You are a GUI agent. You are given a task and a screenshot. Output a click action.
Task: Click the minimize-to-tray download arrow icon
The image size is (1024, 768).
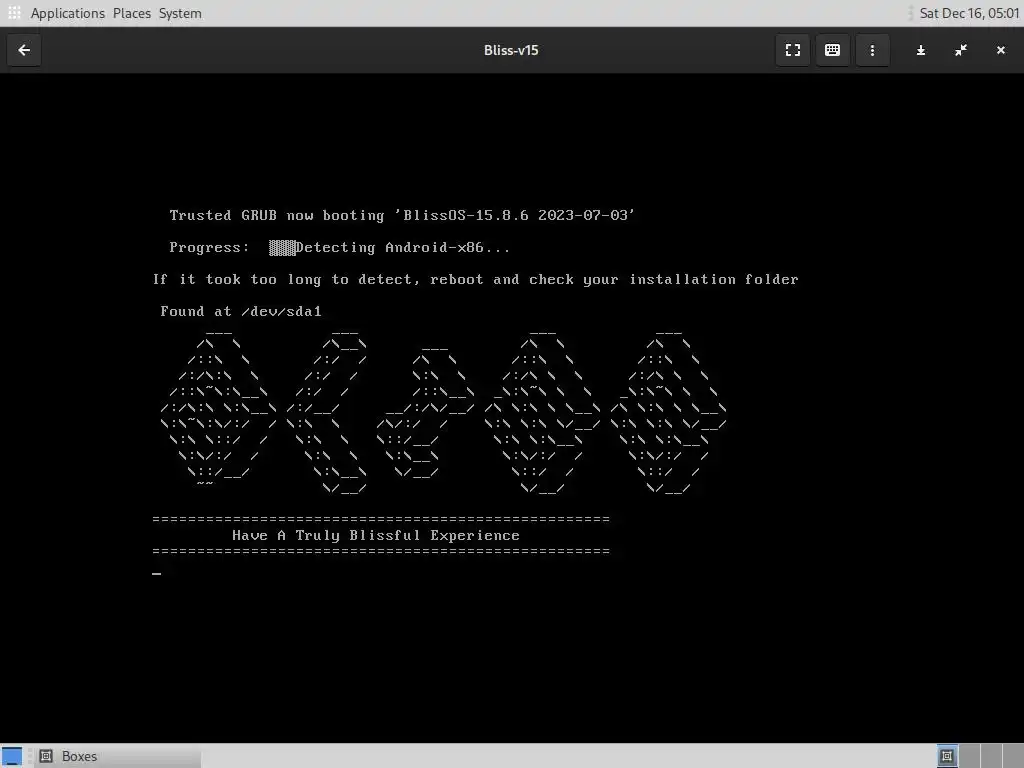tap(921, 50)
